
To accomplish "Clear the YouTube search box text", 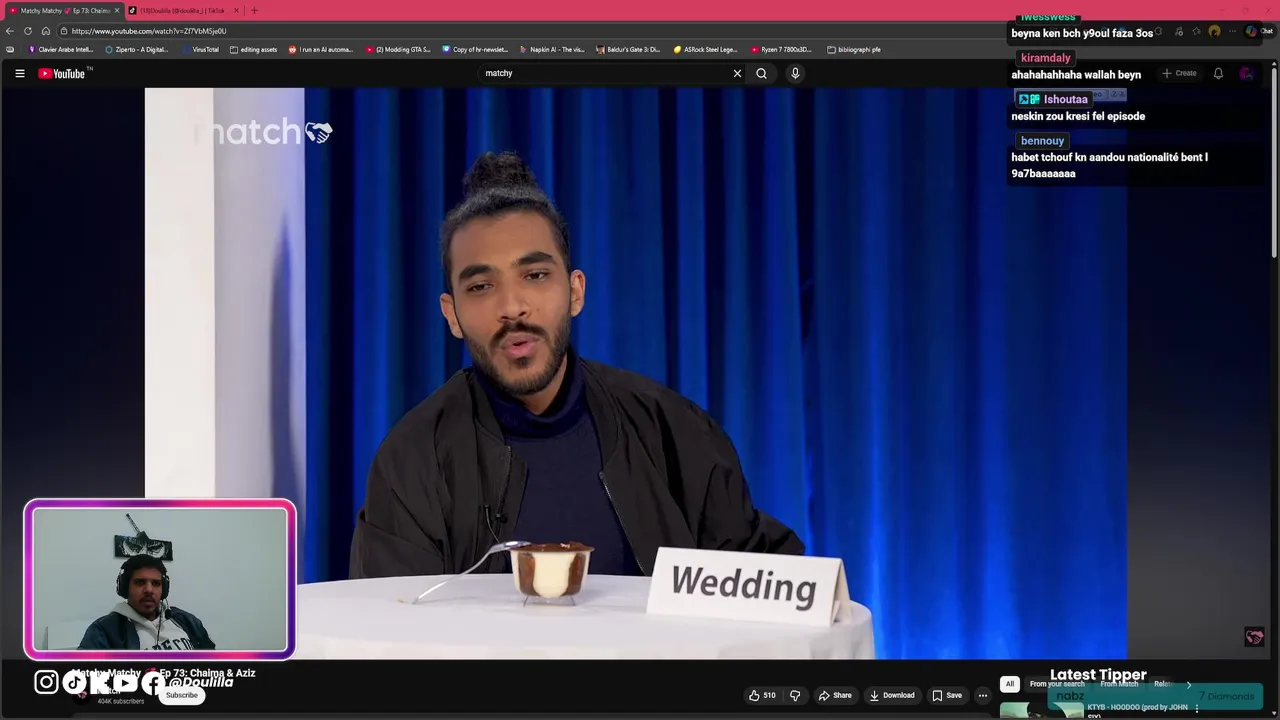I will tap(737, 73).
